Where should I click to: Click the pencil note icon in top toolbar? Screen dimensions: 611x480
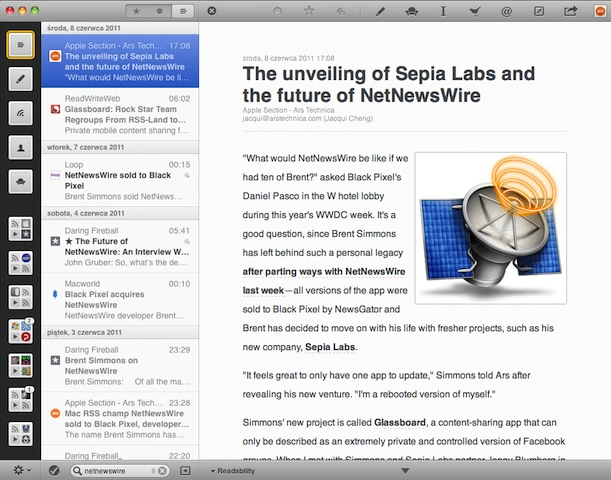380,11
